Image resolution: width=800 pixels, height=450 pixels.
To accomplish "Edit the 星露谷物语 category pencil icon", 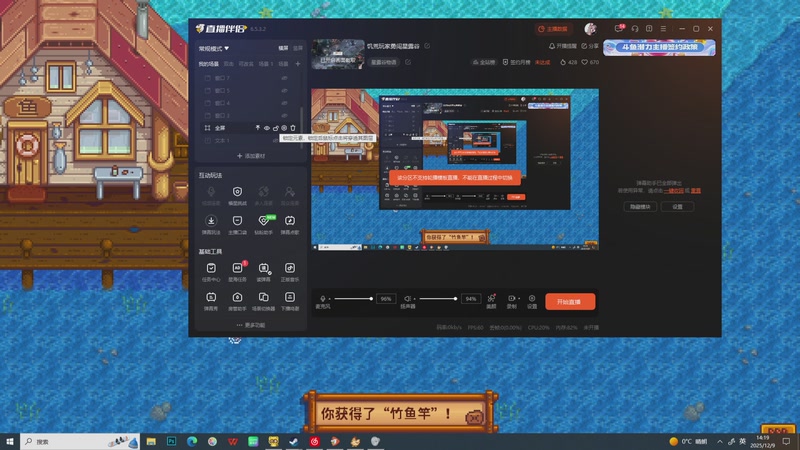I will (408, 62).
